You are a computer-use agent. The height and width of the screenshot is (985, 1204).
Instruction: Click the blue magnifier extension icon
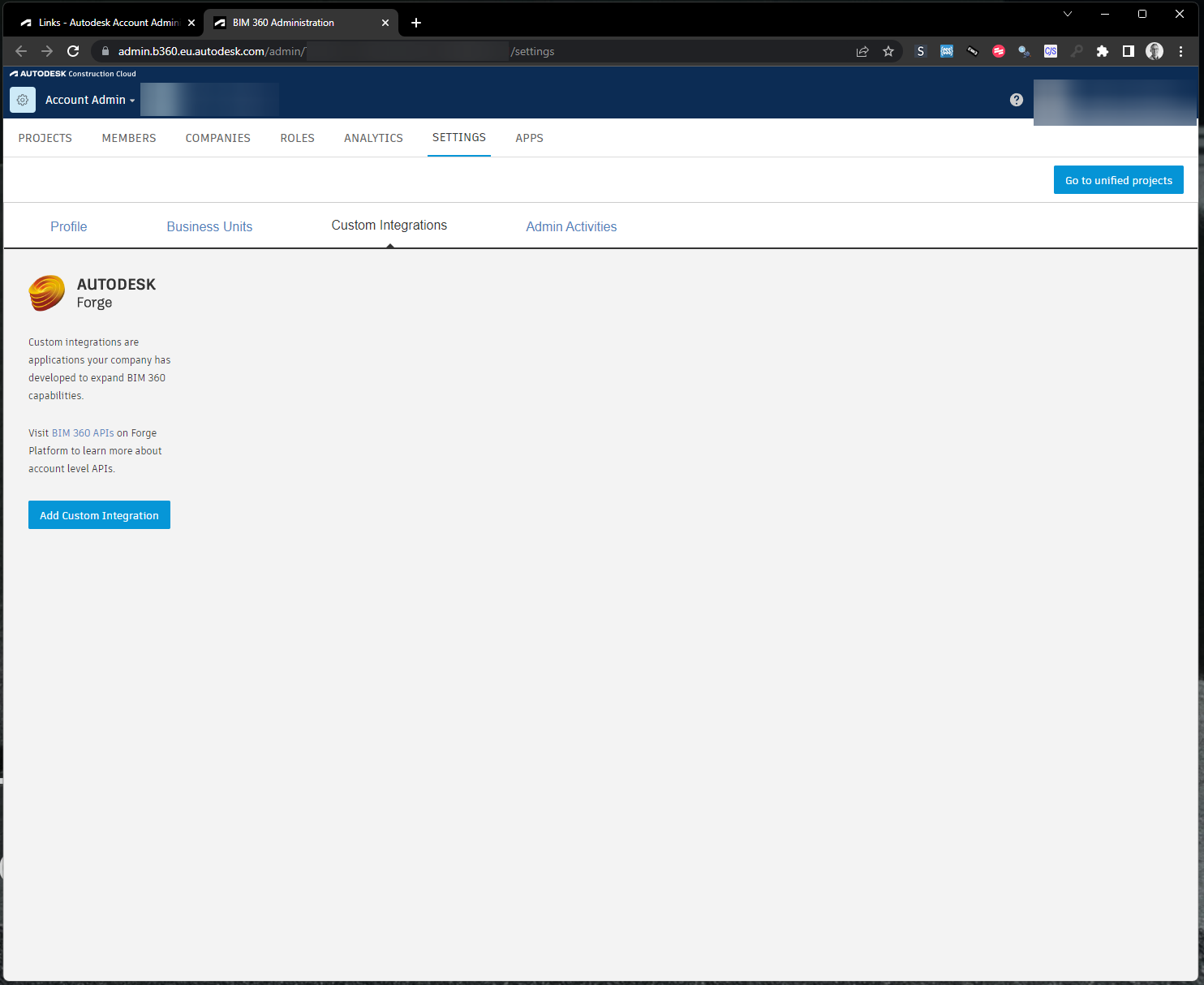[1025, 51]
